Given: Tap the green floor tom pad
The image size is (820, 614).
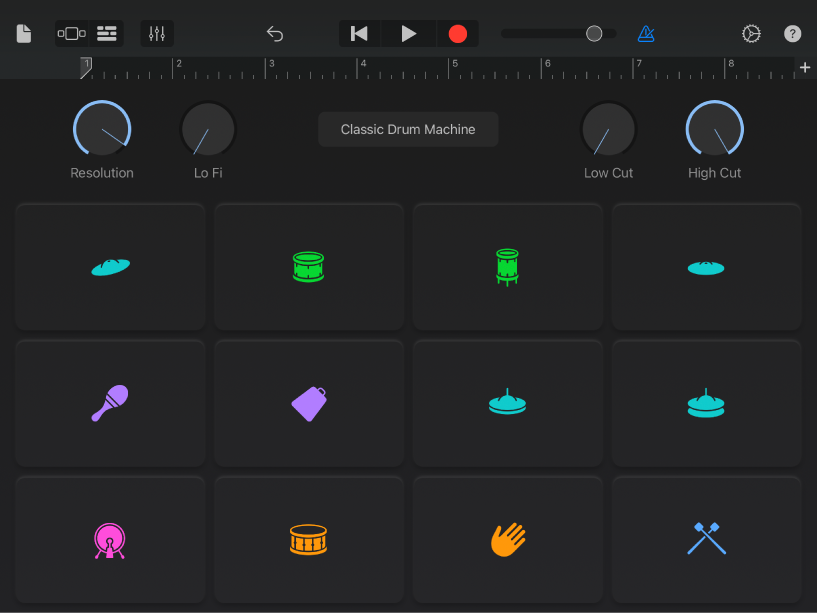Looking at the screenshot, I should pos(507,267).
